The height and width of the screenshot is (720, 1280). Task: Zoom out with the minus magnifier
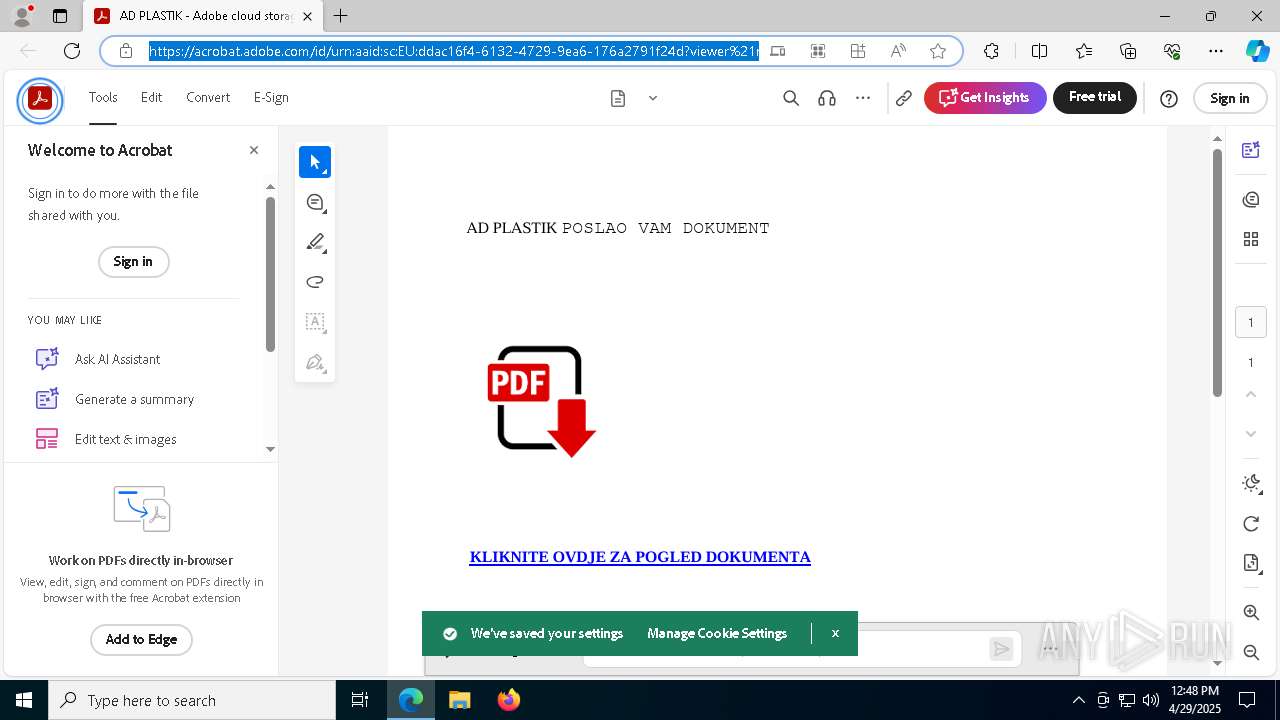[1251, 652]
